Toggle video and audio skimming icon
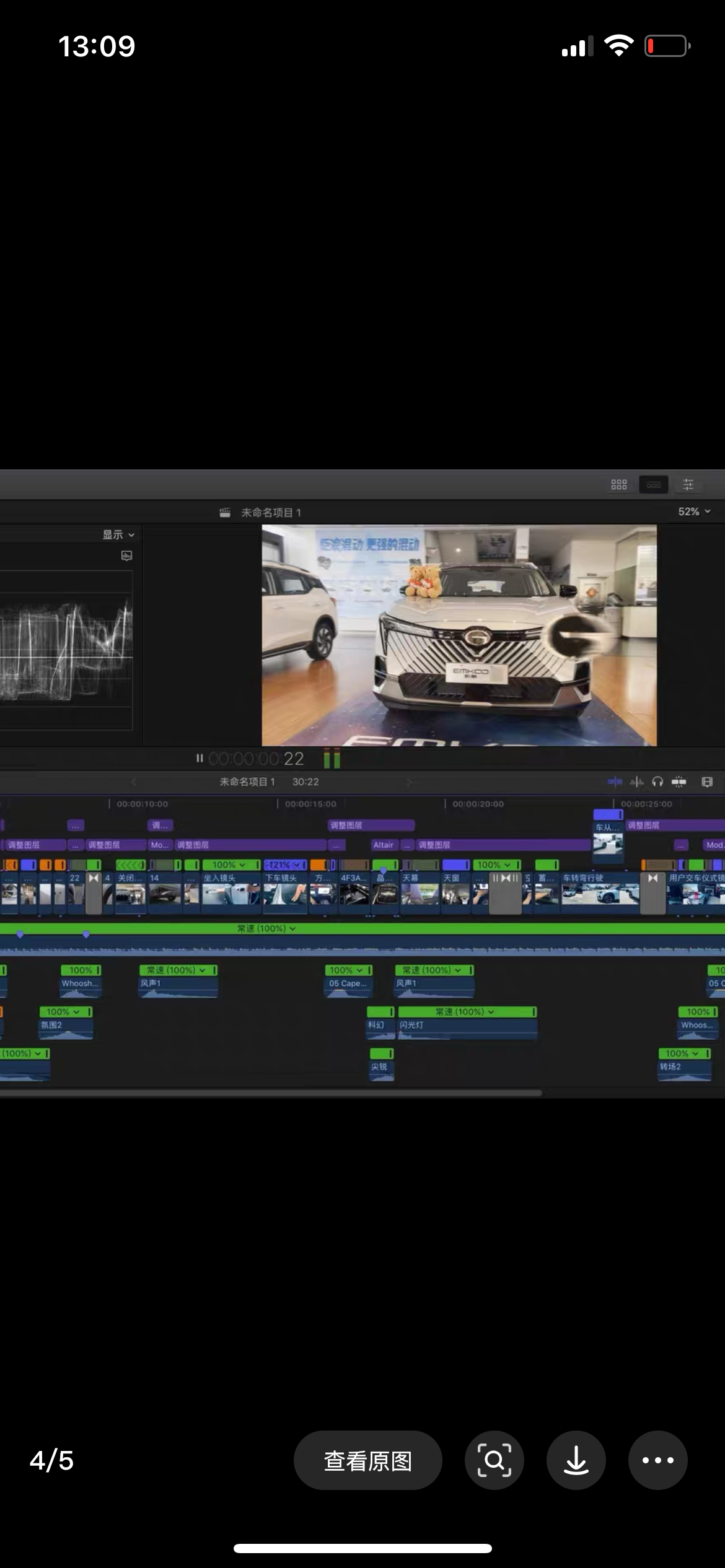 (615, 782)
